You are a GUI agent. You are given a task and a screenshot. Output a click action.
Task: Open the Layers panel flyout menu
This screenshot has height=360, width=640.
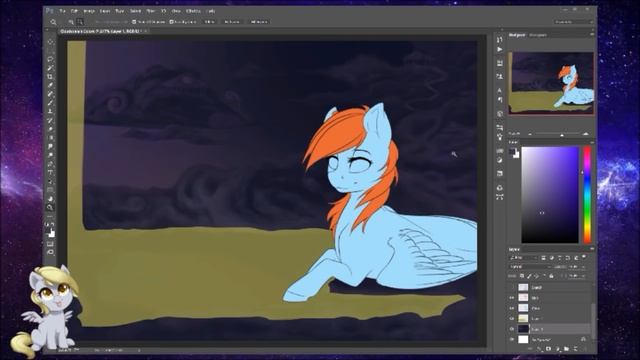pos(592,249)
